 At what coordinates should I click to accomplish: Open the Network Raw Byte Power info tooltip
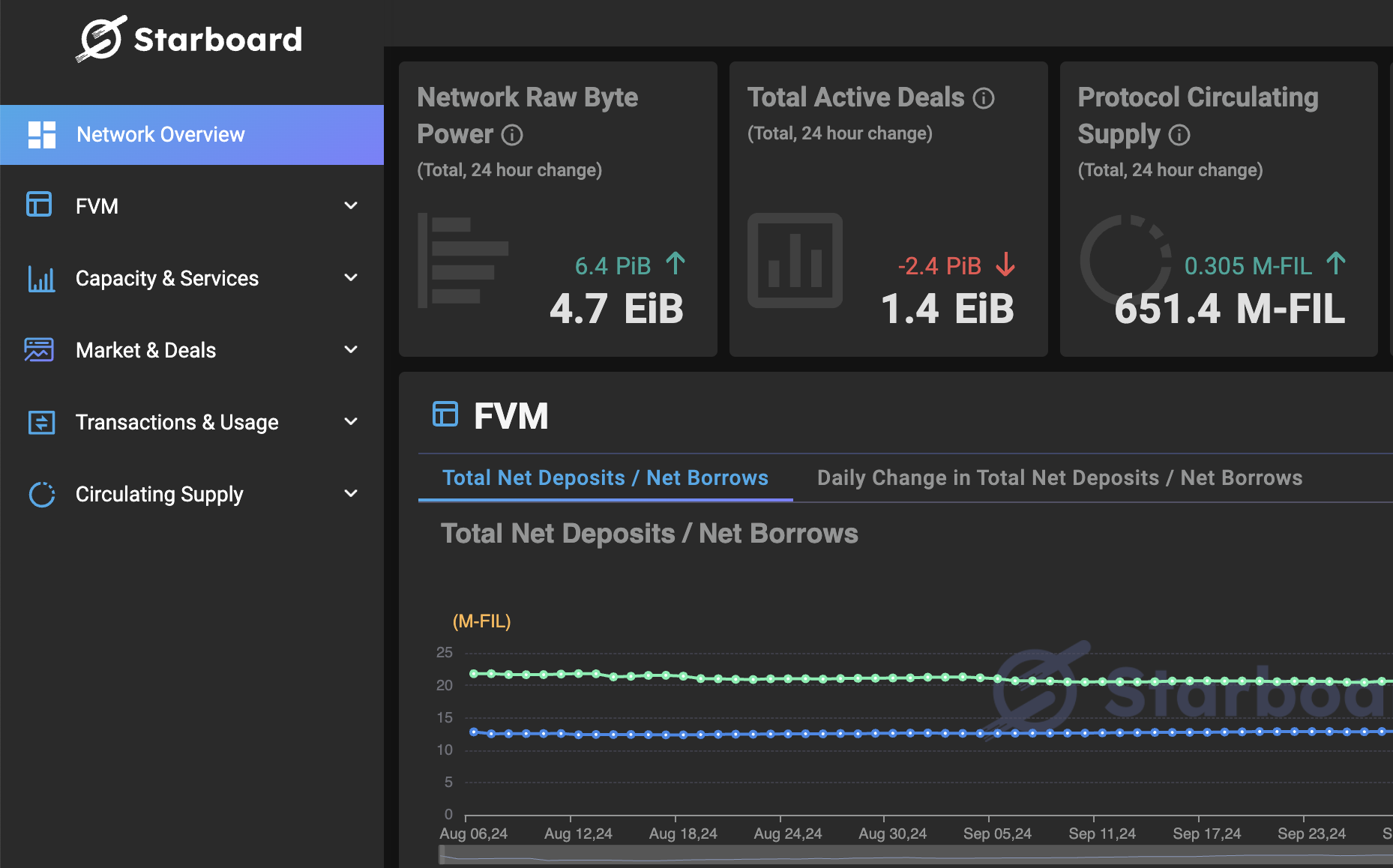511,135
